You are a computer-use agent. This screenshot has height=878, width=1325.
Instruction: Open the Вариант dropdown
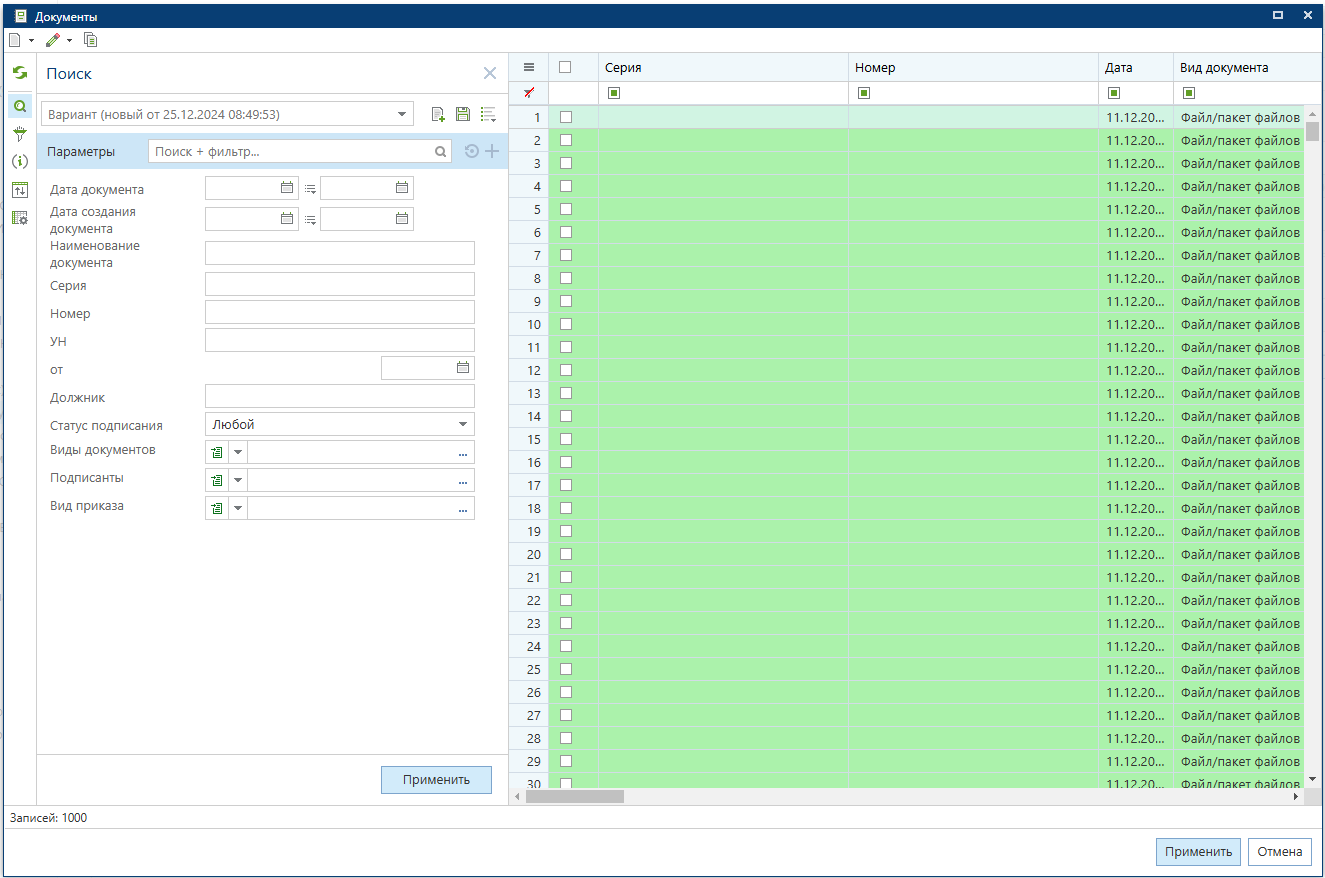(x=401, y=114)
